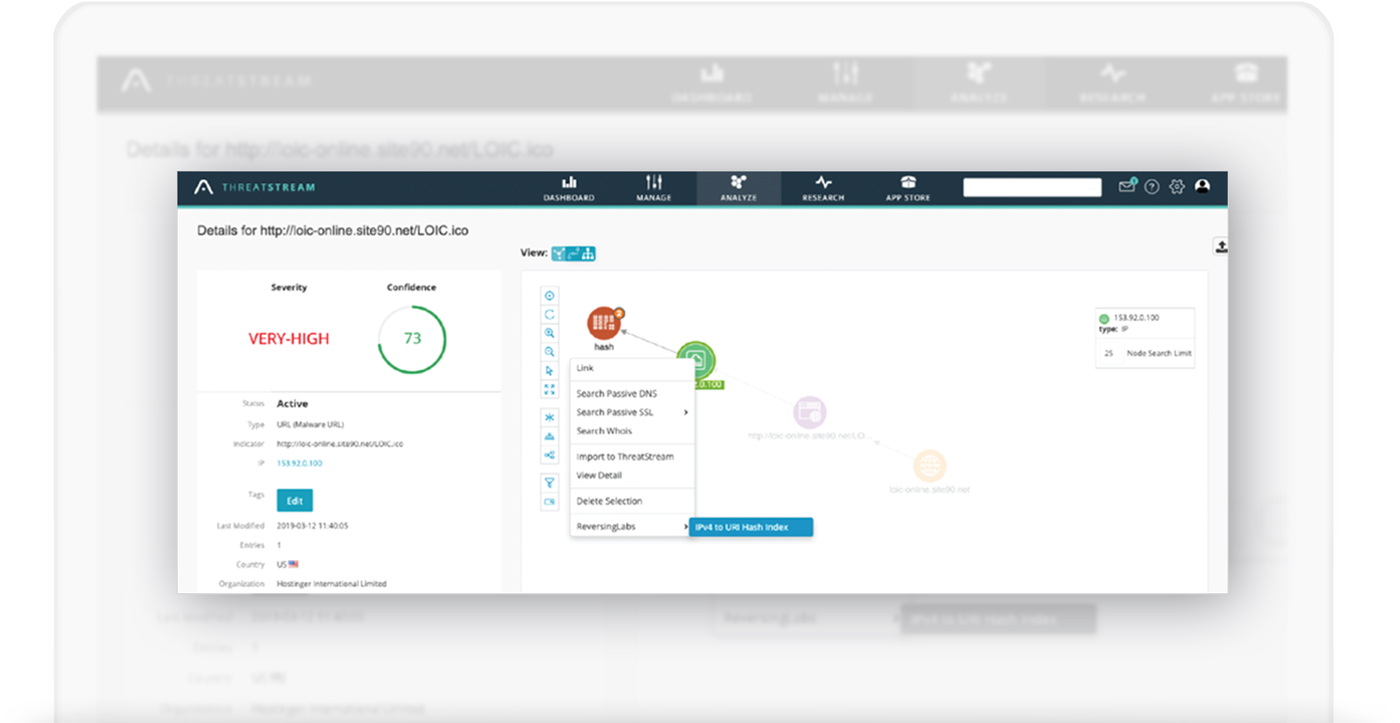This screenshot has height=723, width=1400.
Task: Click the export upload icon
Action: pos(1221,246)
